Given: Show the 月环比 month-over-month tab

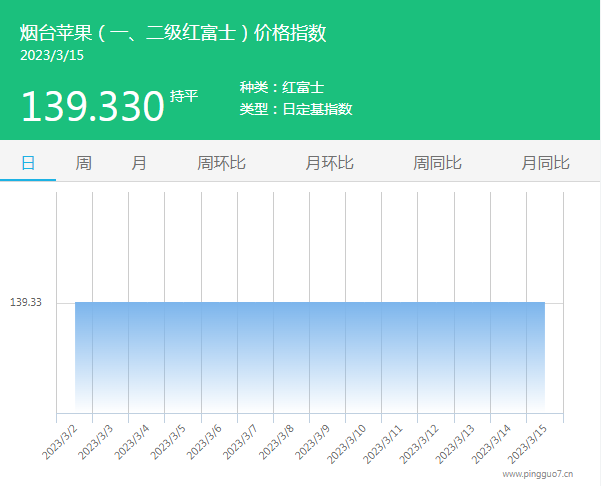Looking at the screenshot, I should pyautogui.click(x=329, y=163).
